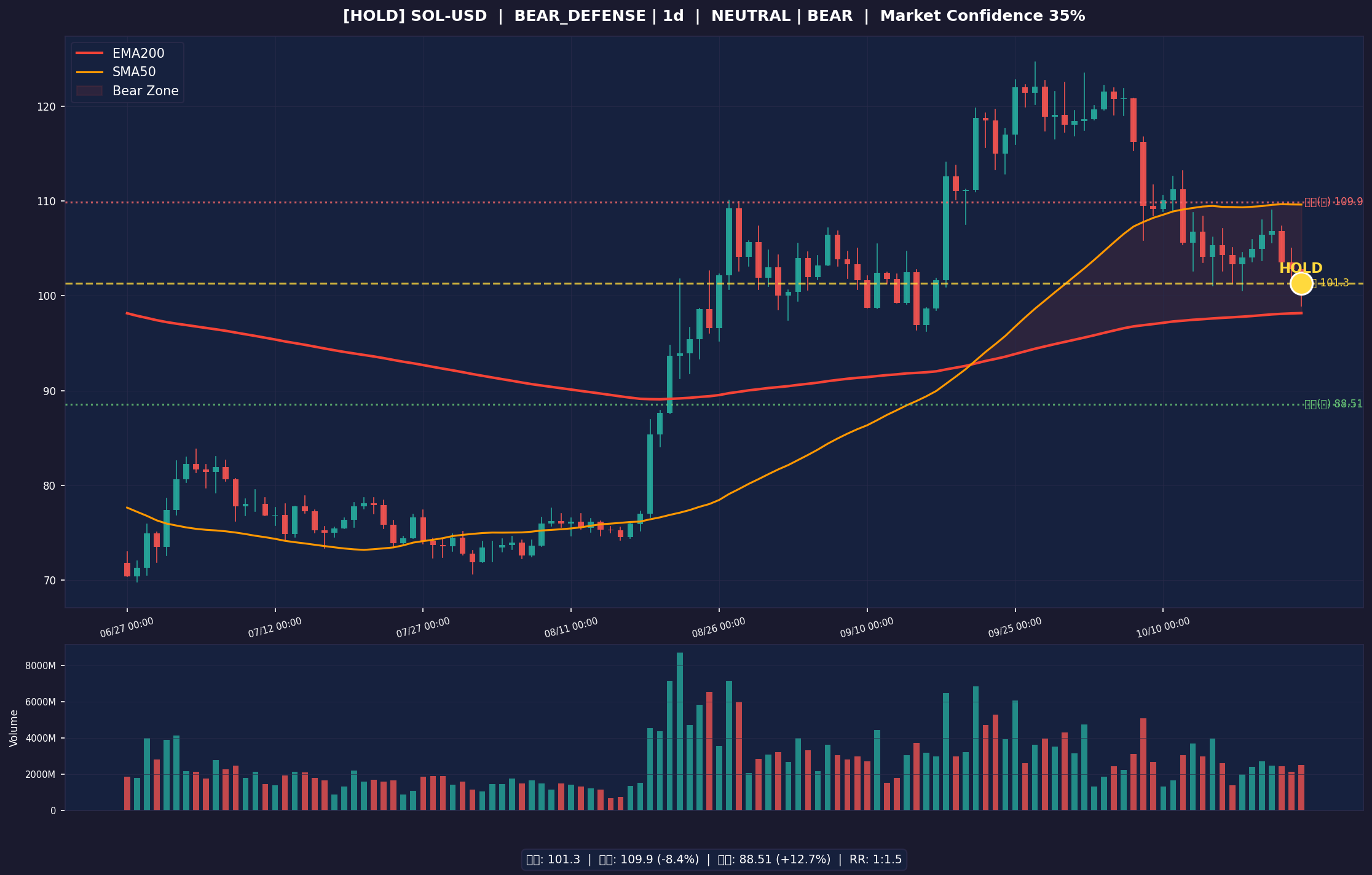Click the chart title starting with [HOLD] SOL-USD

pyautogui.click(x=714, y=16)
